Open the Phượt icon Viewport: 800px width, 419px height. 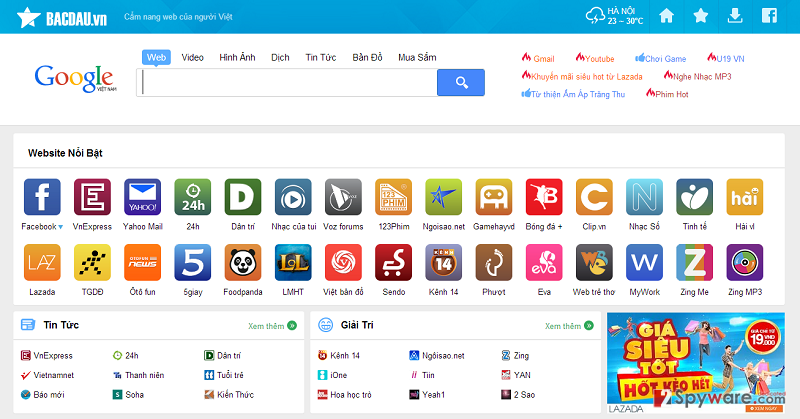(x=494, y=262)
